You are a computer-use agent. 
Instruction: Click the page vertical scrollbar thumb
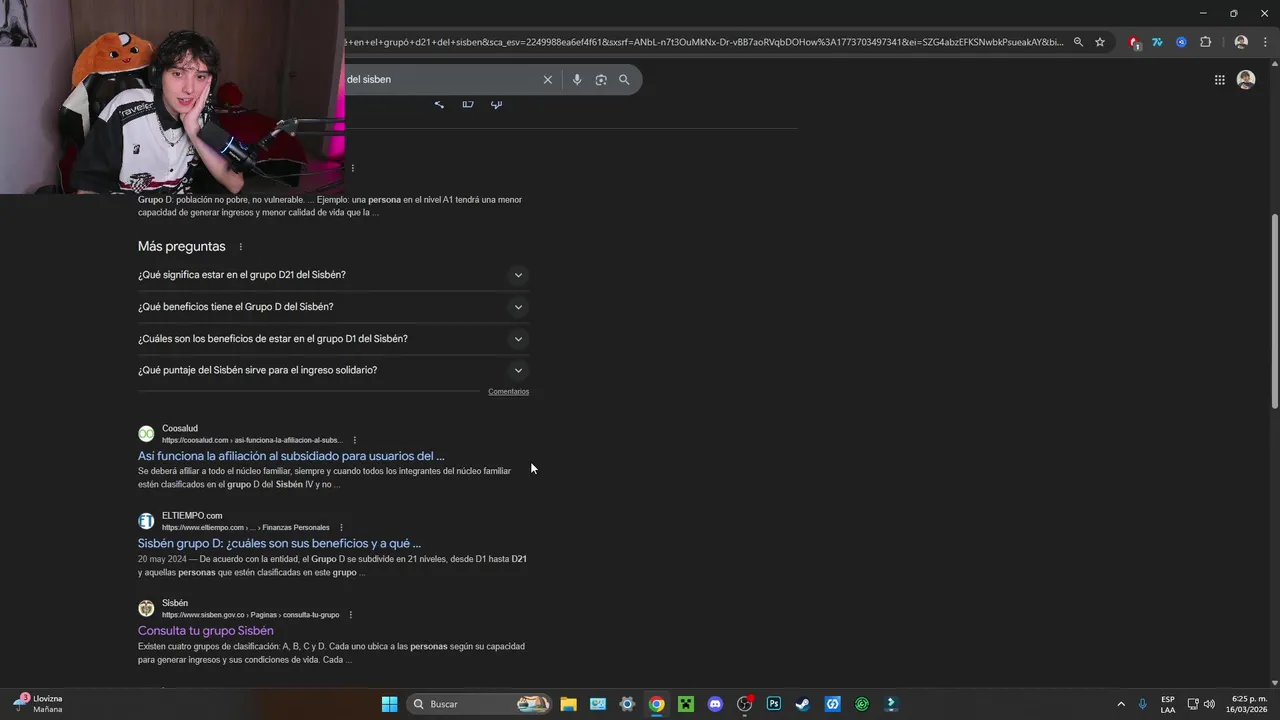[1274, 311]
